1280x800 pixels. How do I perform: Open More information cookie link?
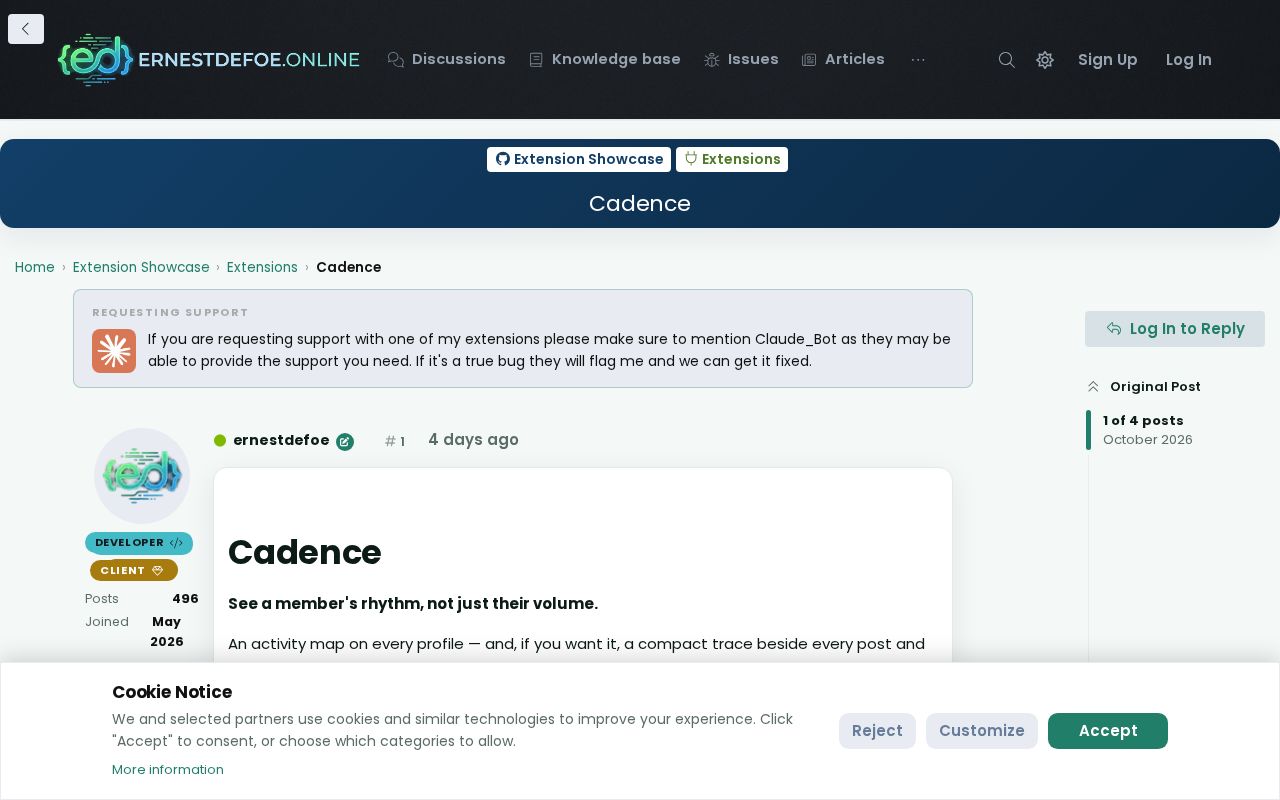[168, 770]
